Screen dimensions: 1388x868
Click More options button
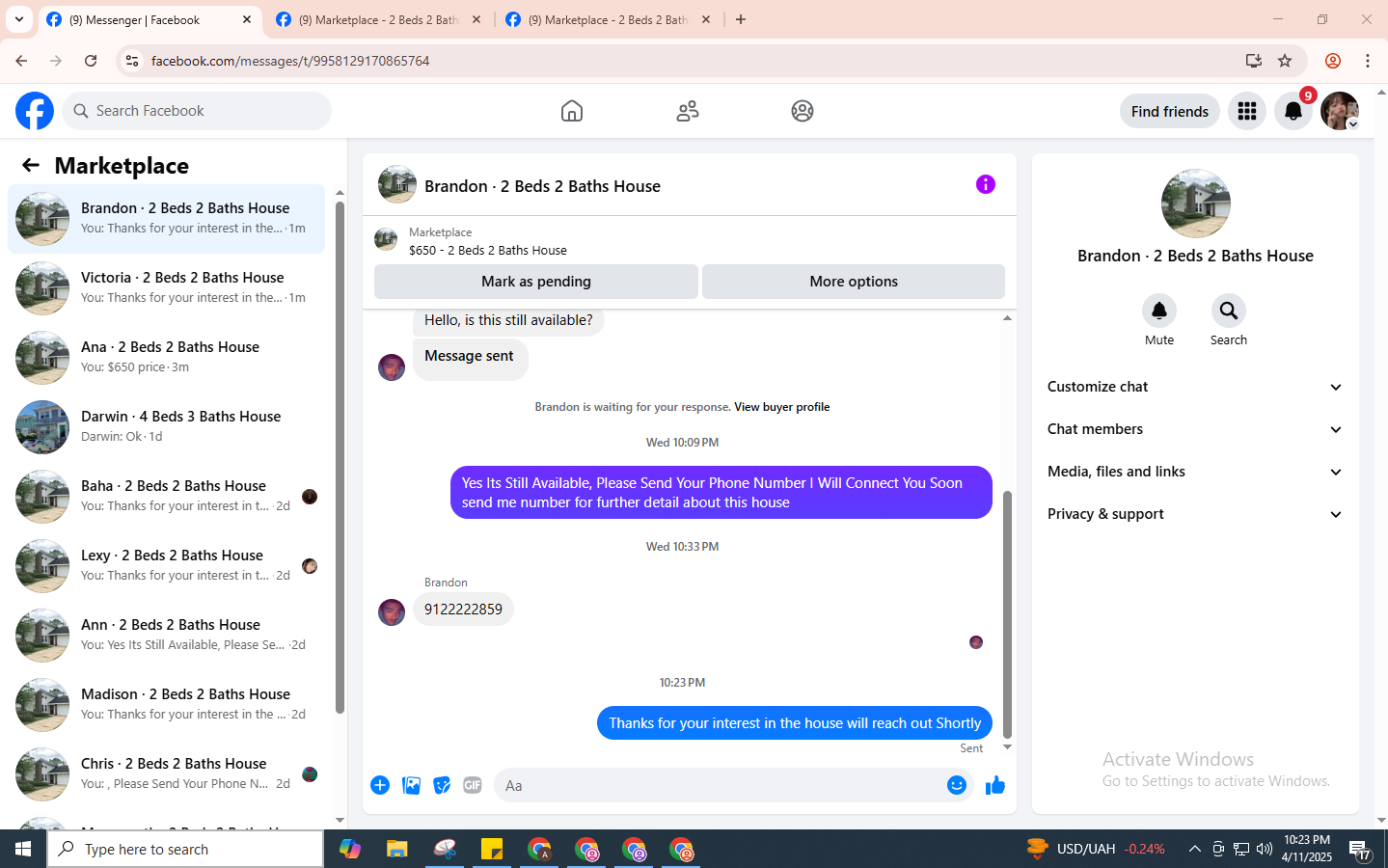pos(854,282)
